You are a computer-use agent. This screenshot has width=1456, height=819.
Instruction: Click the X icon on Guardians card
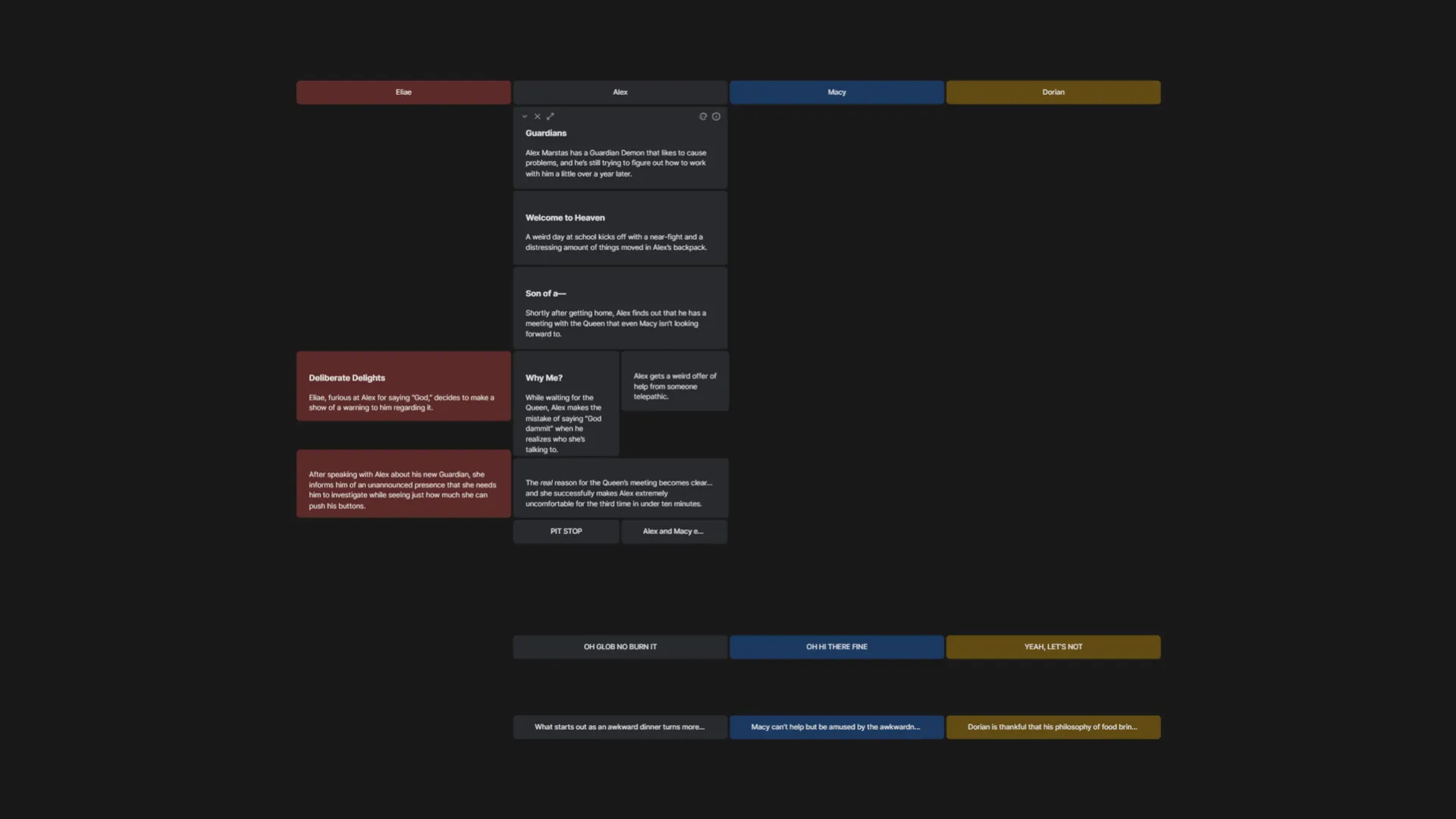tap(537, 117)
